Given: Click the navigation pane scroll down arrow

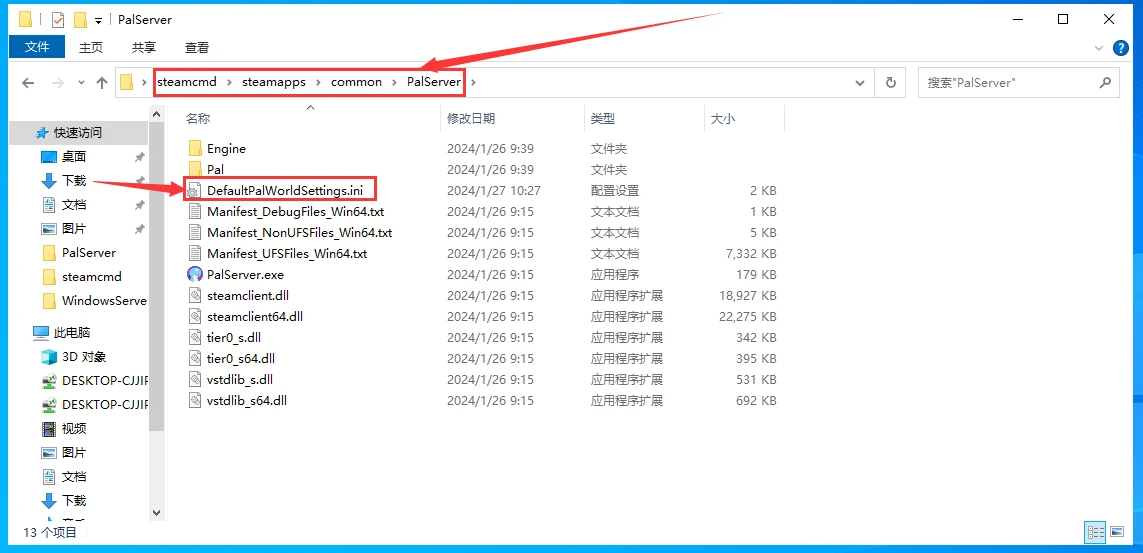Looking at the screenshot, I should point(157,513).
